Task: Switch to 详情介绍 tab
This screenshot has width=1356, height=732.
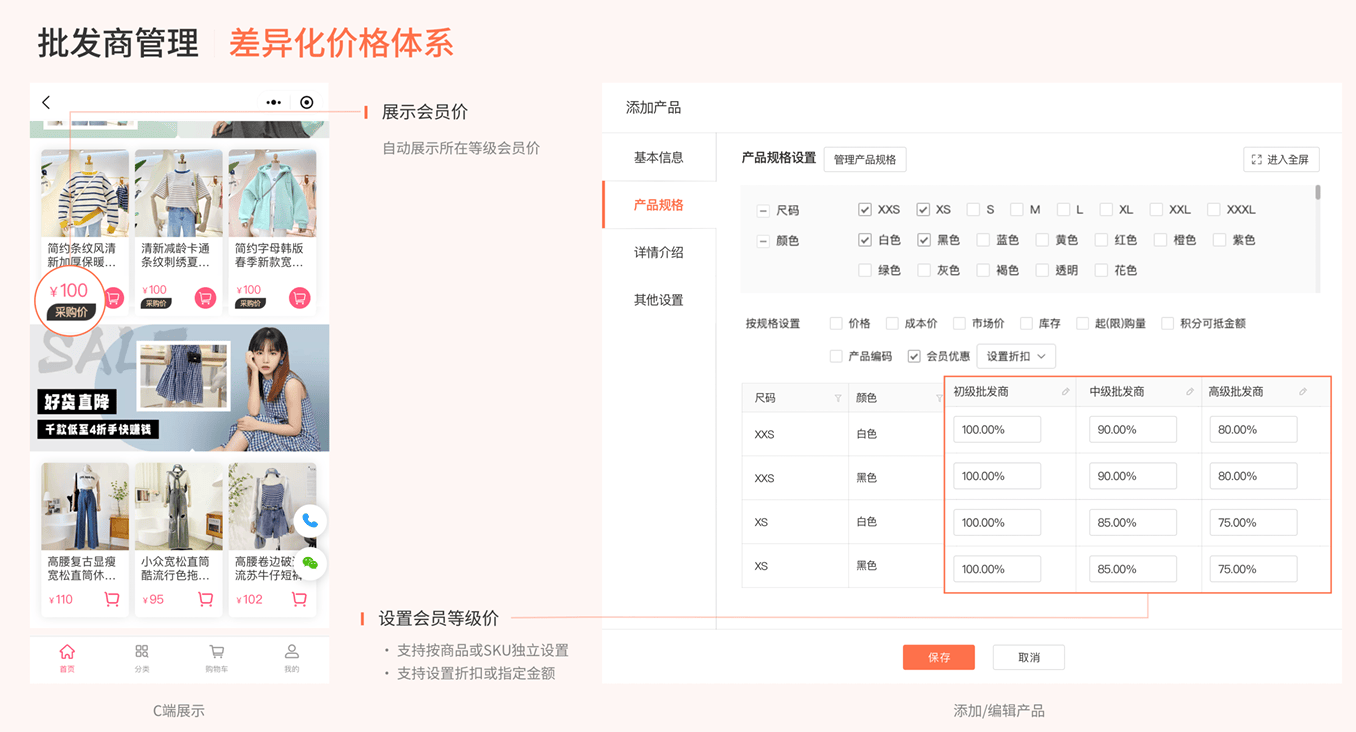Action: pyautogui.click(x=658, y=252)
